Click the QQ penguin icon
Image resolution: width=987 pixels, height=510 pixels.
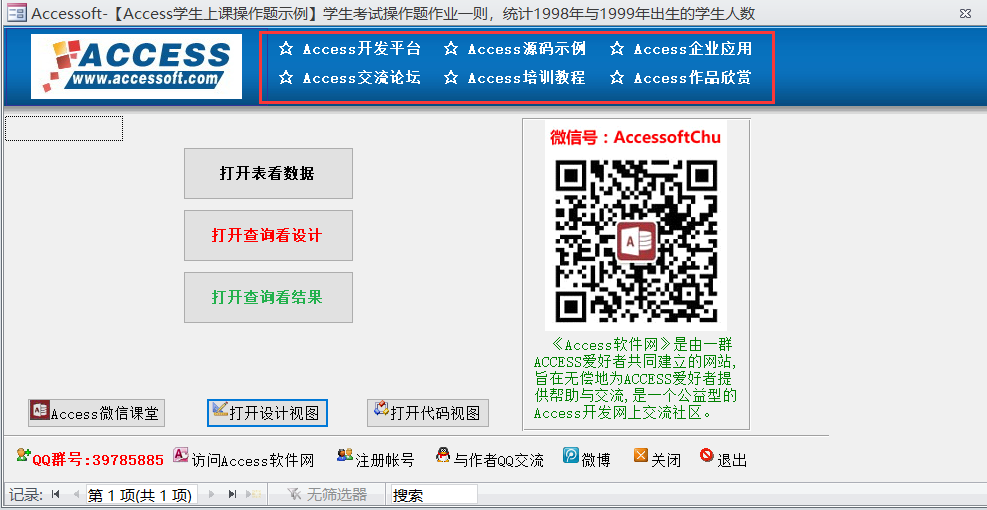pyautogui.click(x=443, y=455)
